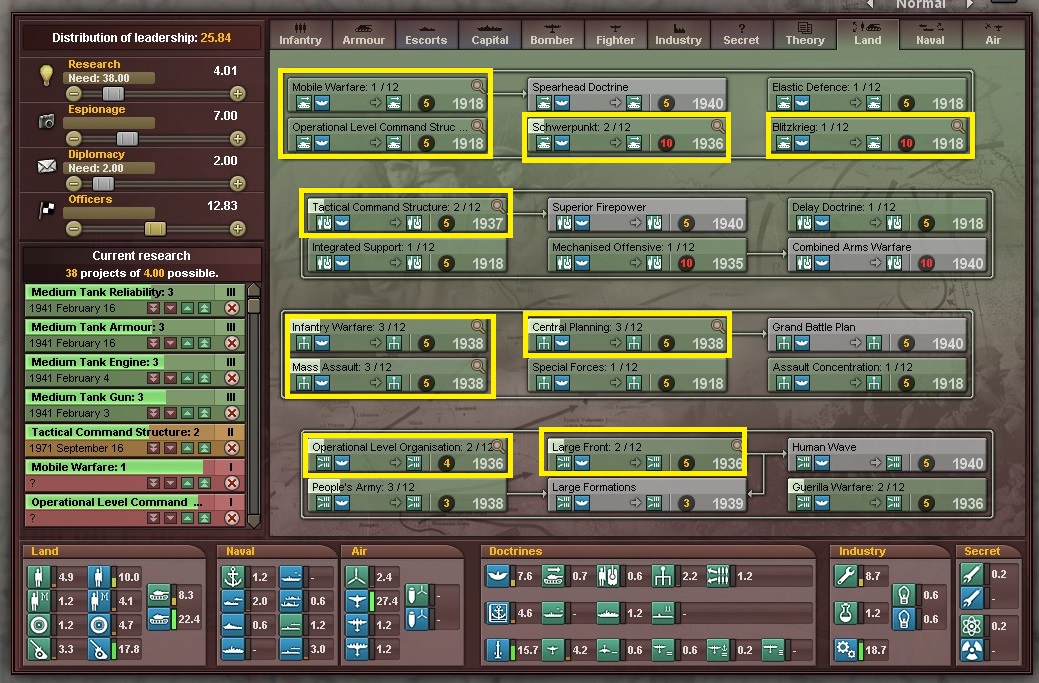Screen dimensions: 1039x683
Task: Click the Naval anchor icon showing 1.2
Action: [x=233, y=576]
